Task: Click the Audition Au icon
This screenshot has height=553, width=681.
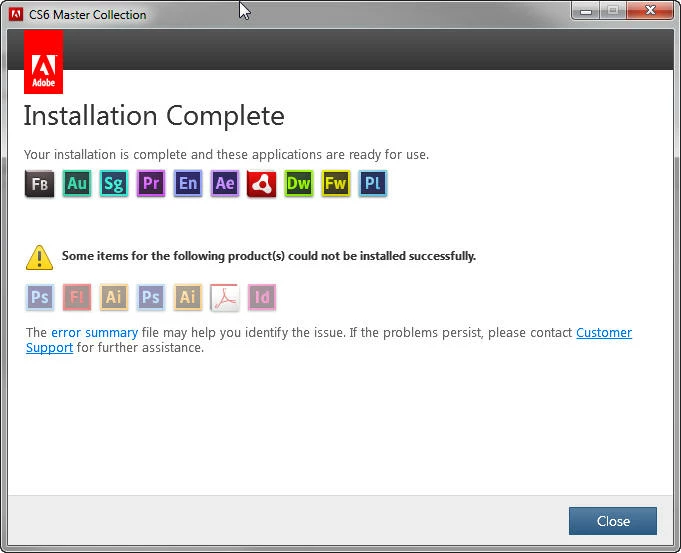Action: pyautogui.click(x=77, y=184)
